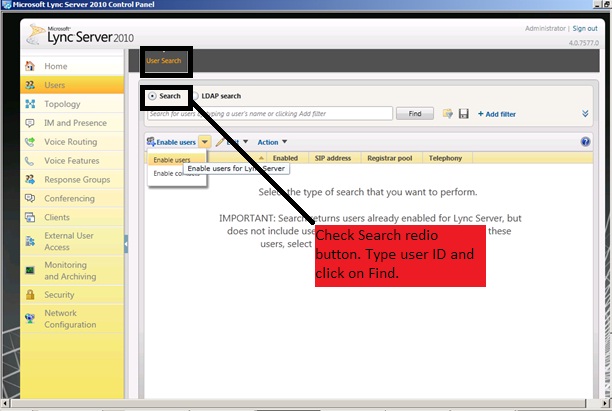Choose Enable users from the dropdown menu
Viewport: 612px width, 411px height.
click(x=176, y=159)
